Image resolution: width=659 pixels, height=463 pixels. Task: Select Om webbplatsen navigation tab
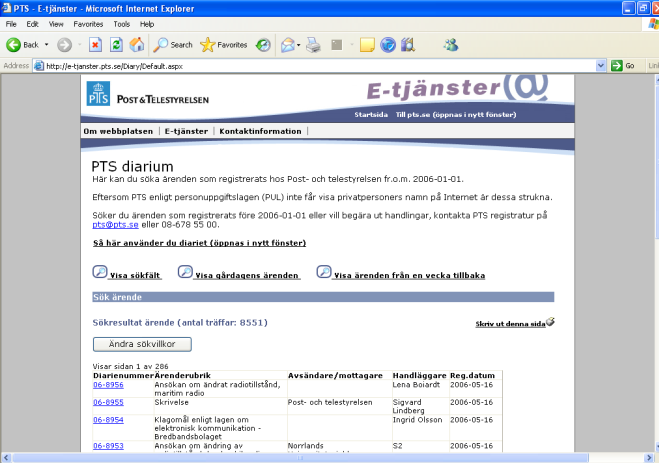point(118,131)
